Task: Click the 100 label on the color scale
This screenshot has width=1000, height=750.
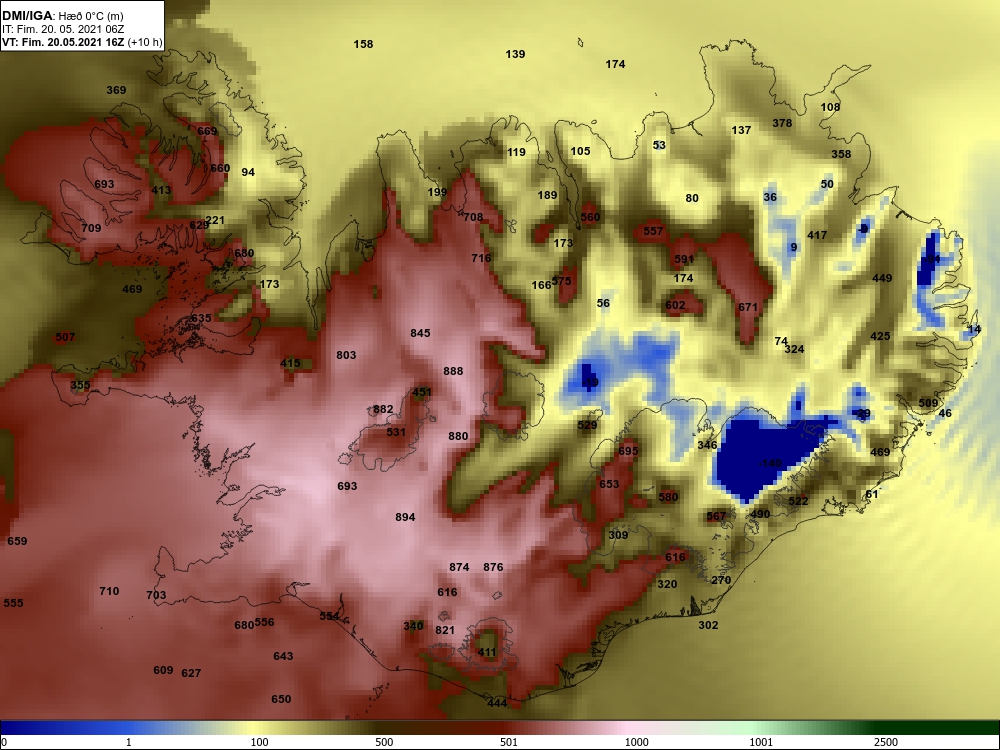Action: pos(259,742)
